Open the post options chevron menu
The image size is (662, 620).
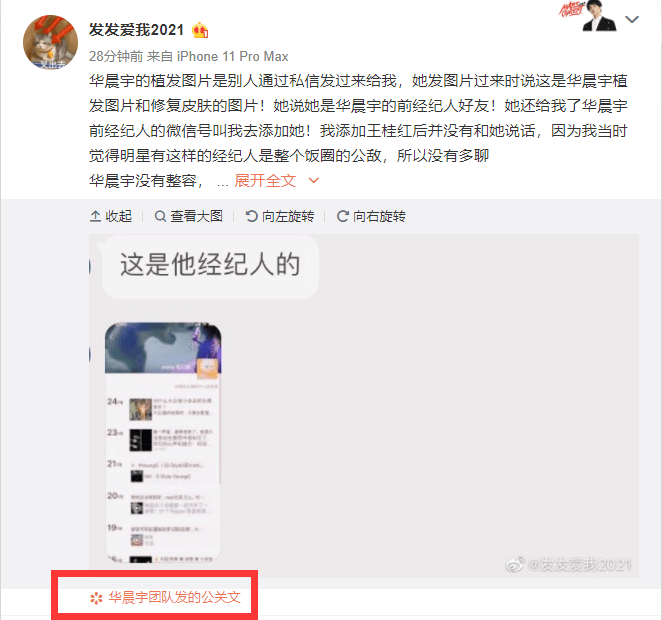tap(632, 19)
